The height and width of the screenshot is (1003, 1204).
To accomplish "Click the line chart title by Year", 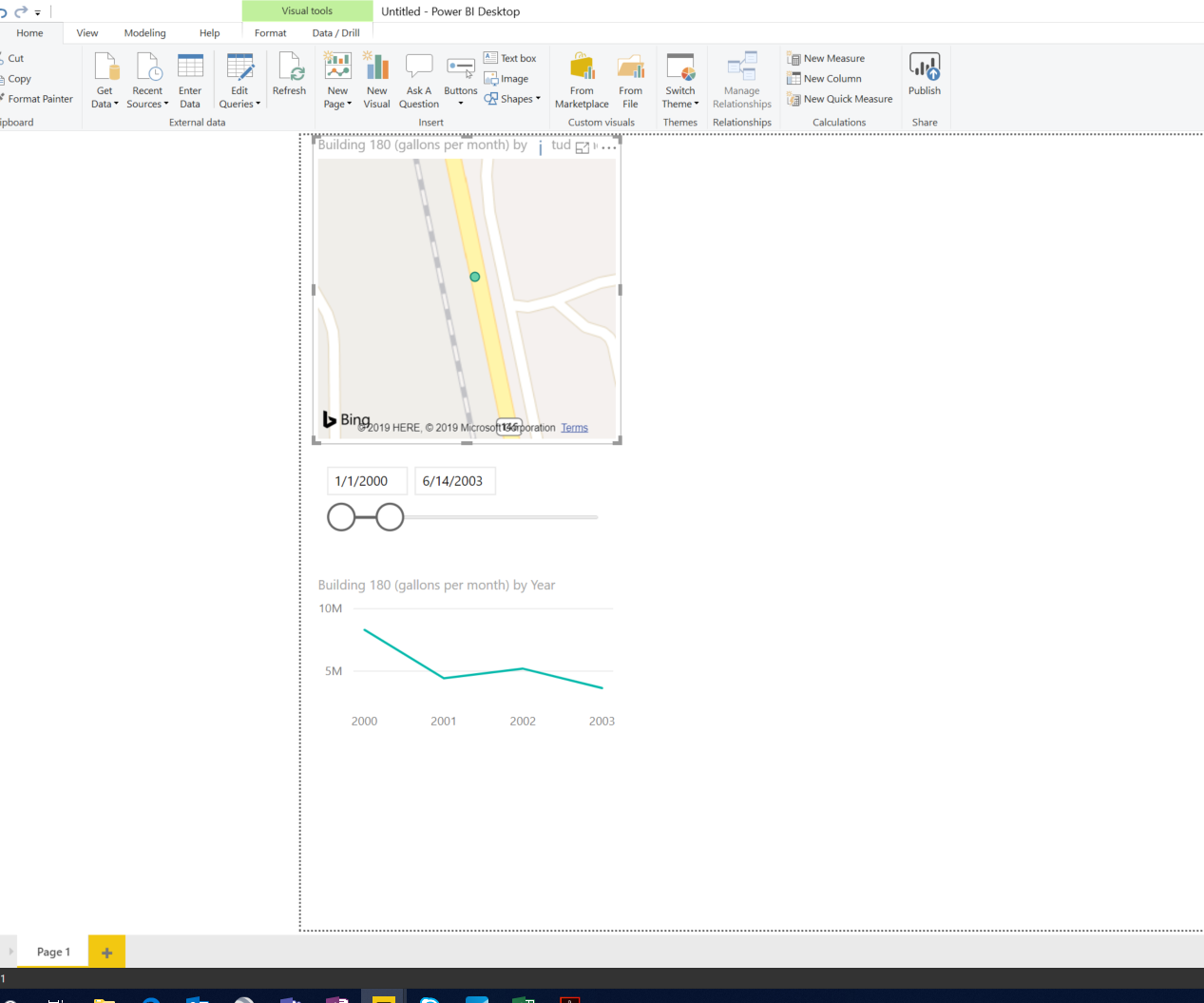I will click(436, 585).
